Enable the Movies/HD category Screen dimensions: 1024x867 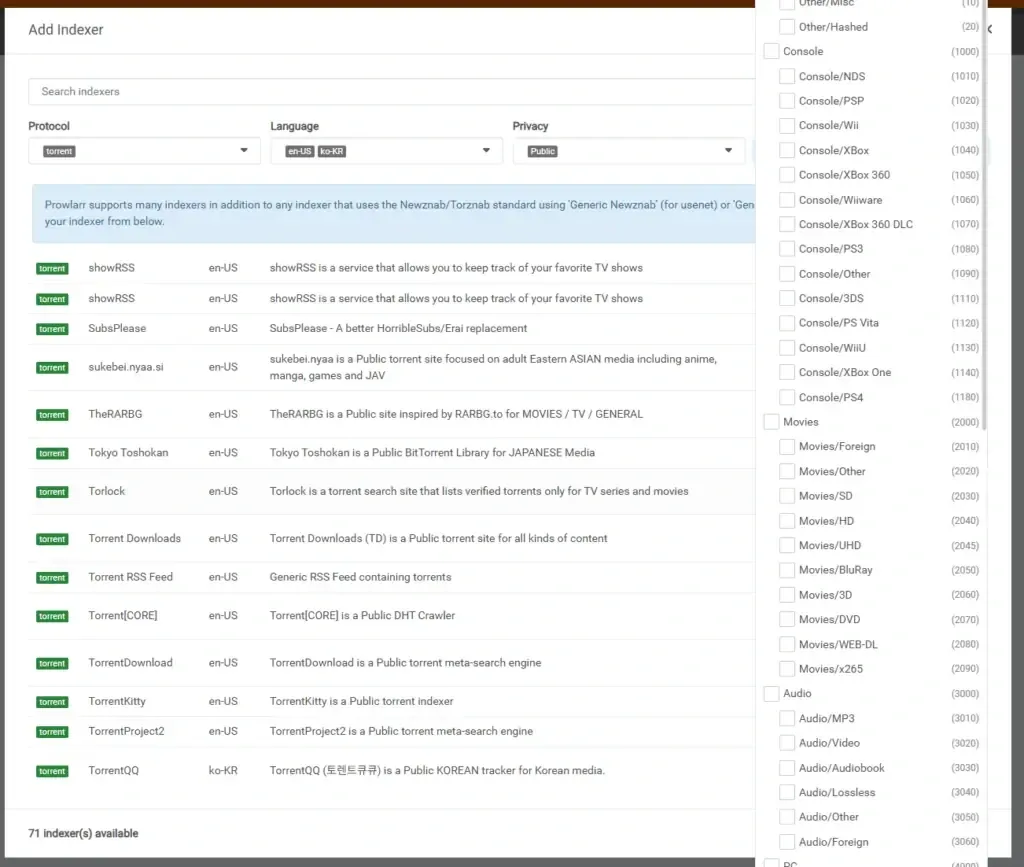pos(786,520)
